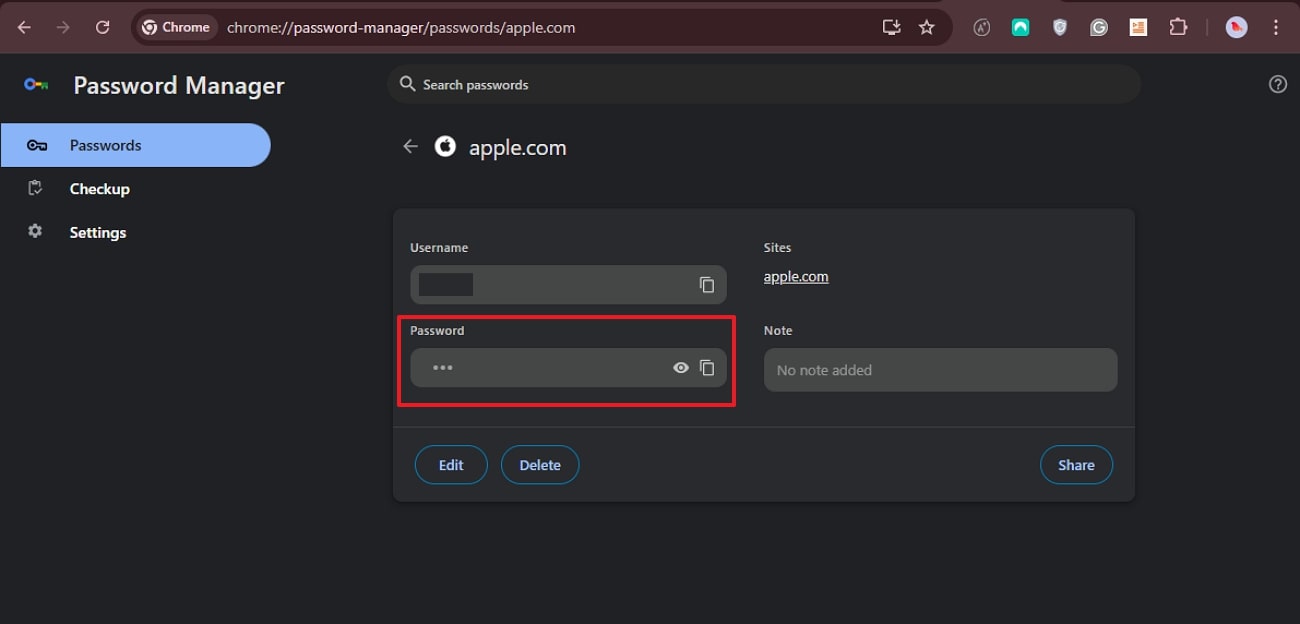Open the Passwords section
Screen dimensions: 1300x624
click(x=106, y=145)
